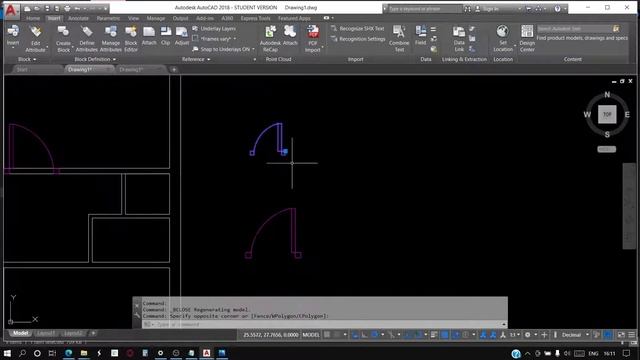The image size is (640, 360).
Task: Click the Print icon in quick access toolbar
Action: (67, 8)
